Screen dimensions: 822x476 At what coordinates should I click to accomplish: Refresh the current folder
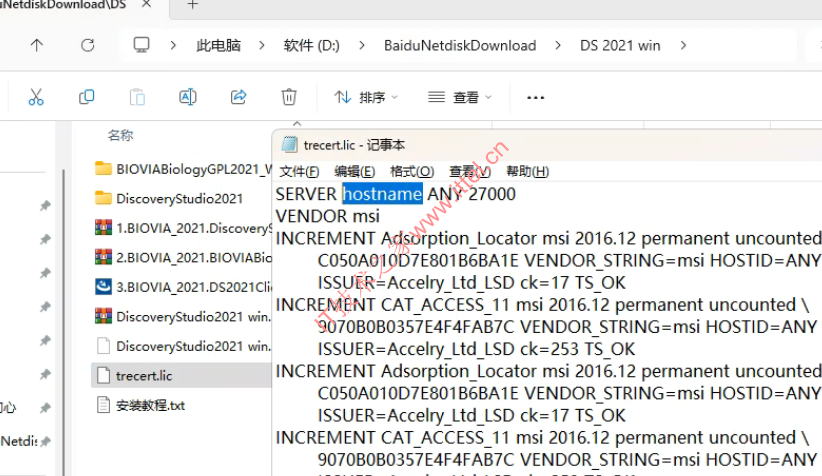[x=88, y=46]
